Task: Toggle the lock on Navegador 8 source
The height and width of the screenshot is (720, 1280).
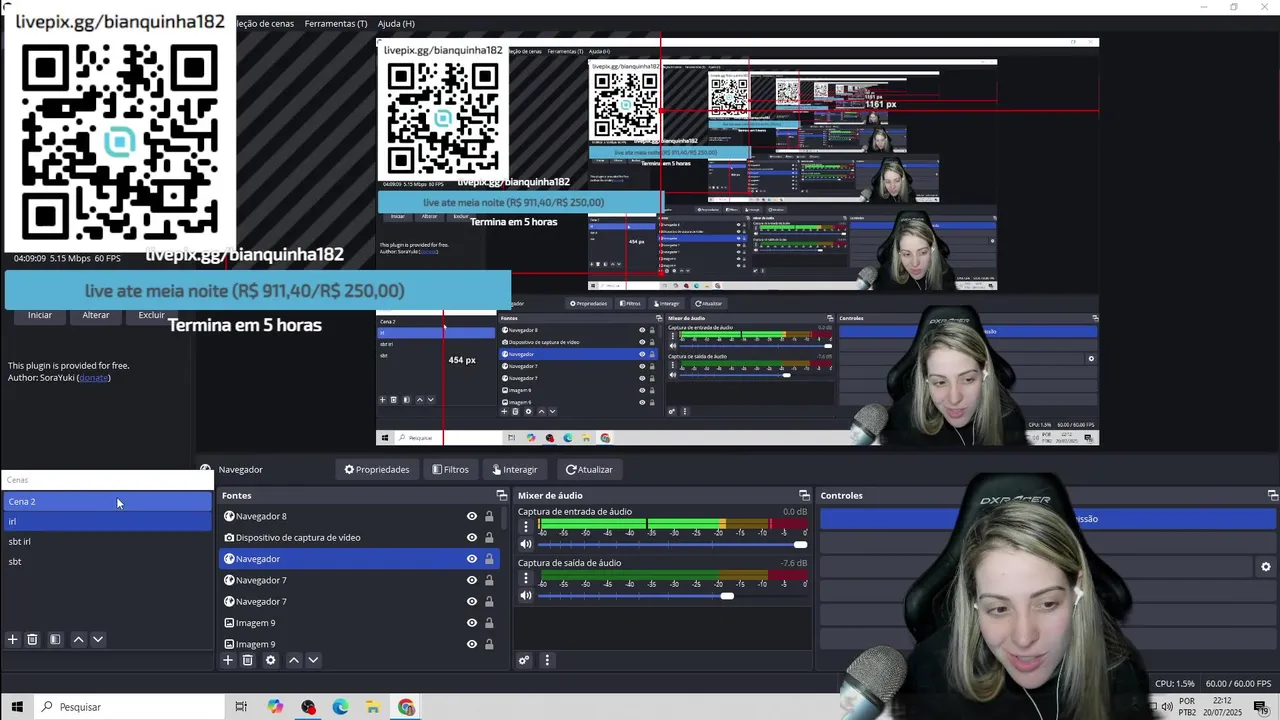Action: coord(489,516)
